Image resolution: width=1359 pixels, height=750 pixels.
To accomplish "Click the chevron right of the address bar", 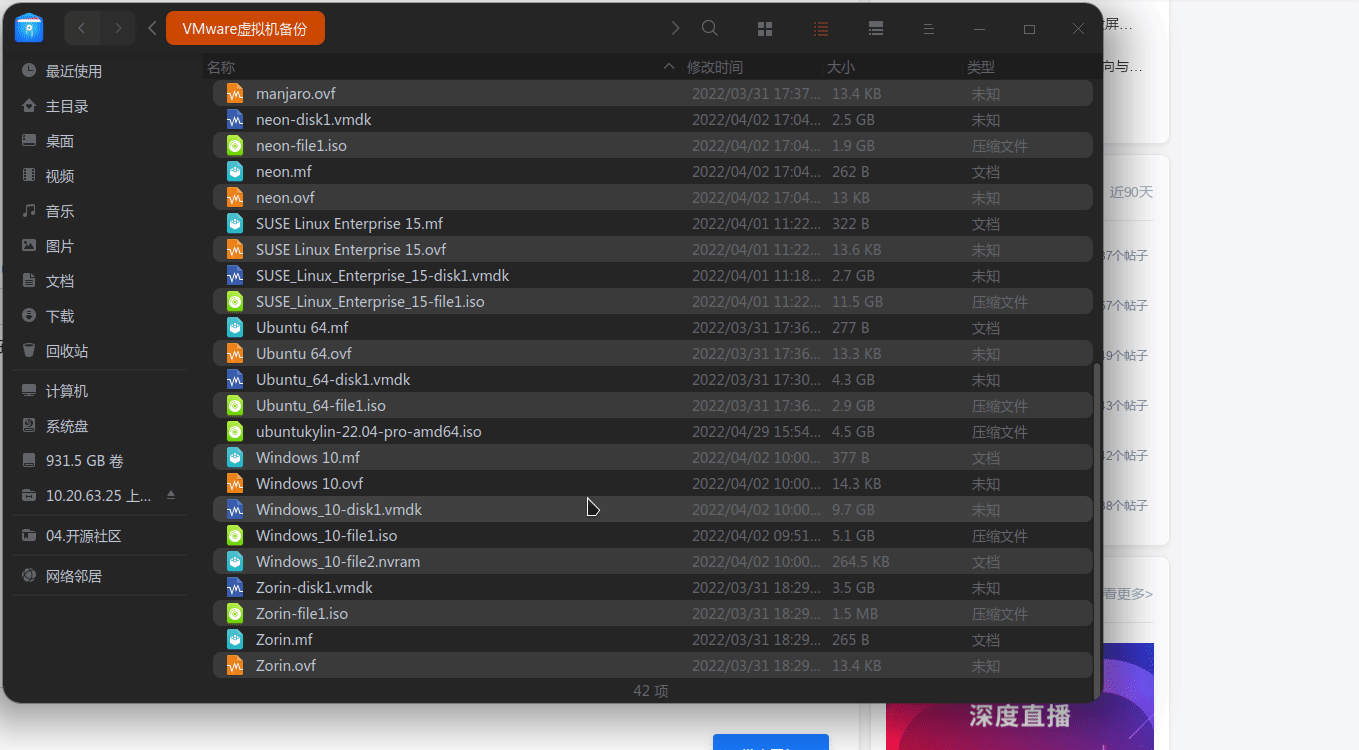I will tap(676, 28).
